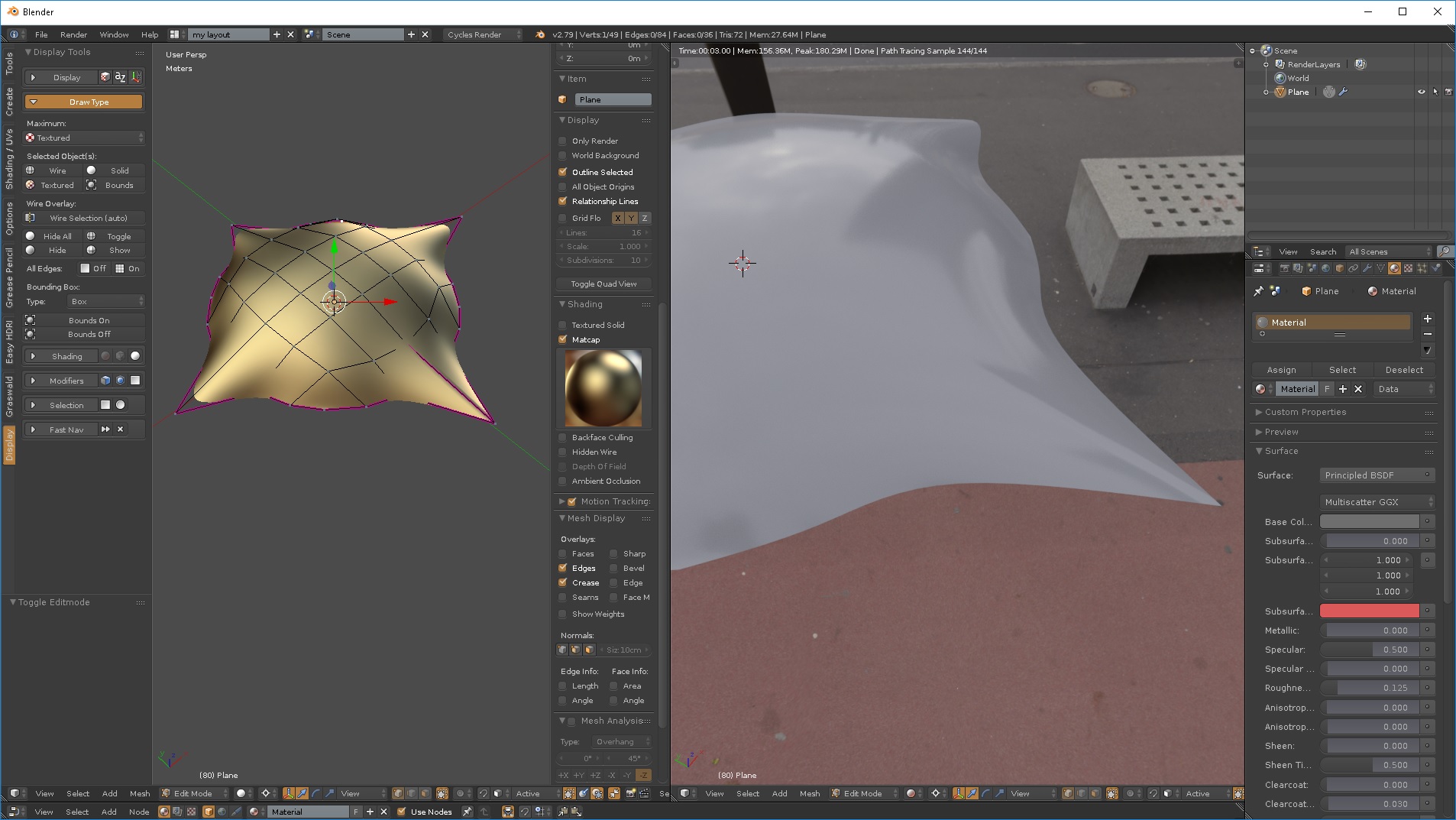
Task: Click Toggle Quad View button
Action: 603,284
